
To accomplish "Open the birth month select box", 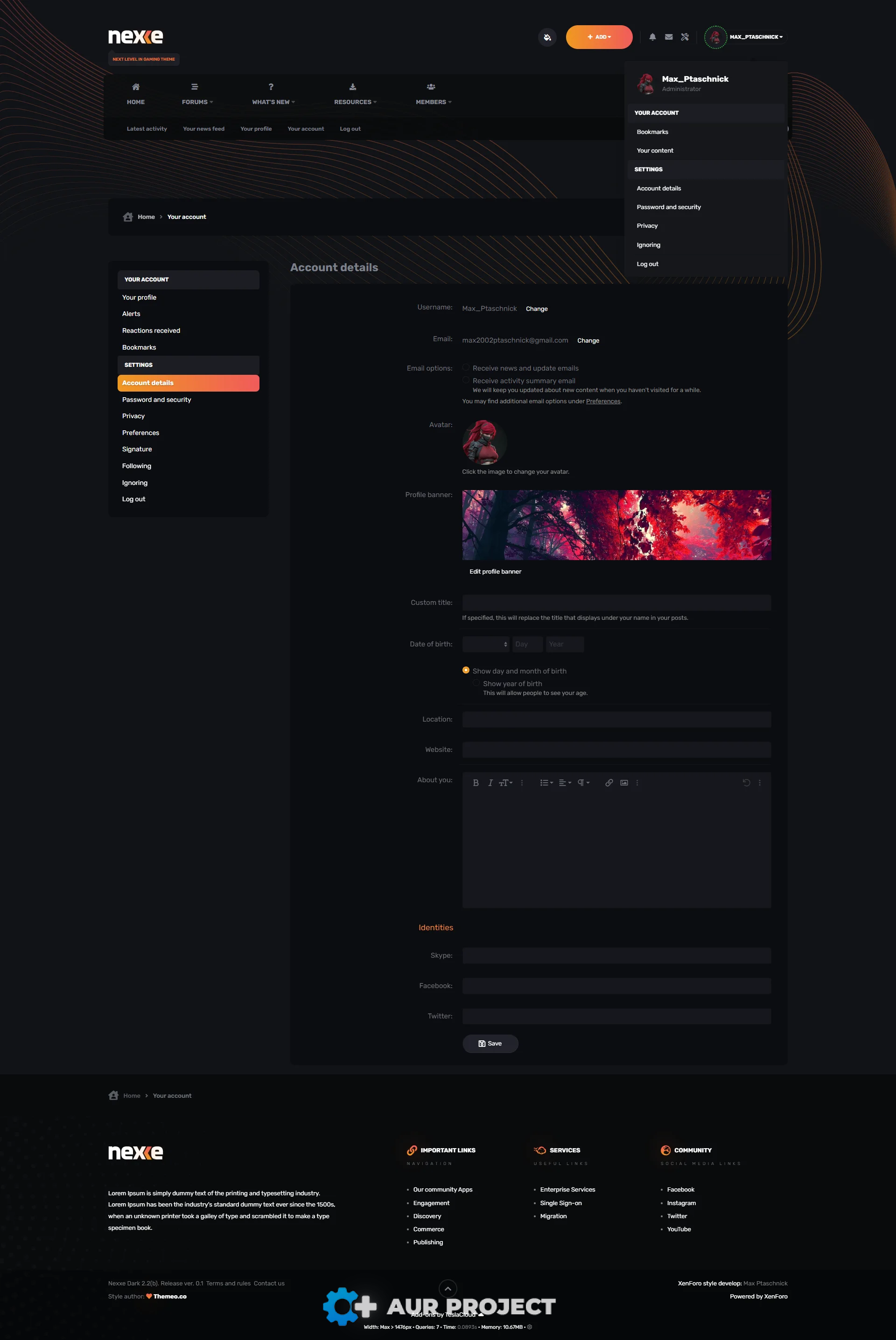I will [485, 644].
